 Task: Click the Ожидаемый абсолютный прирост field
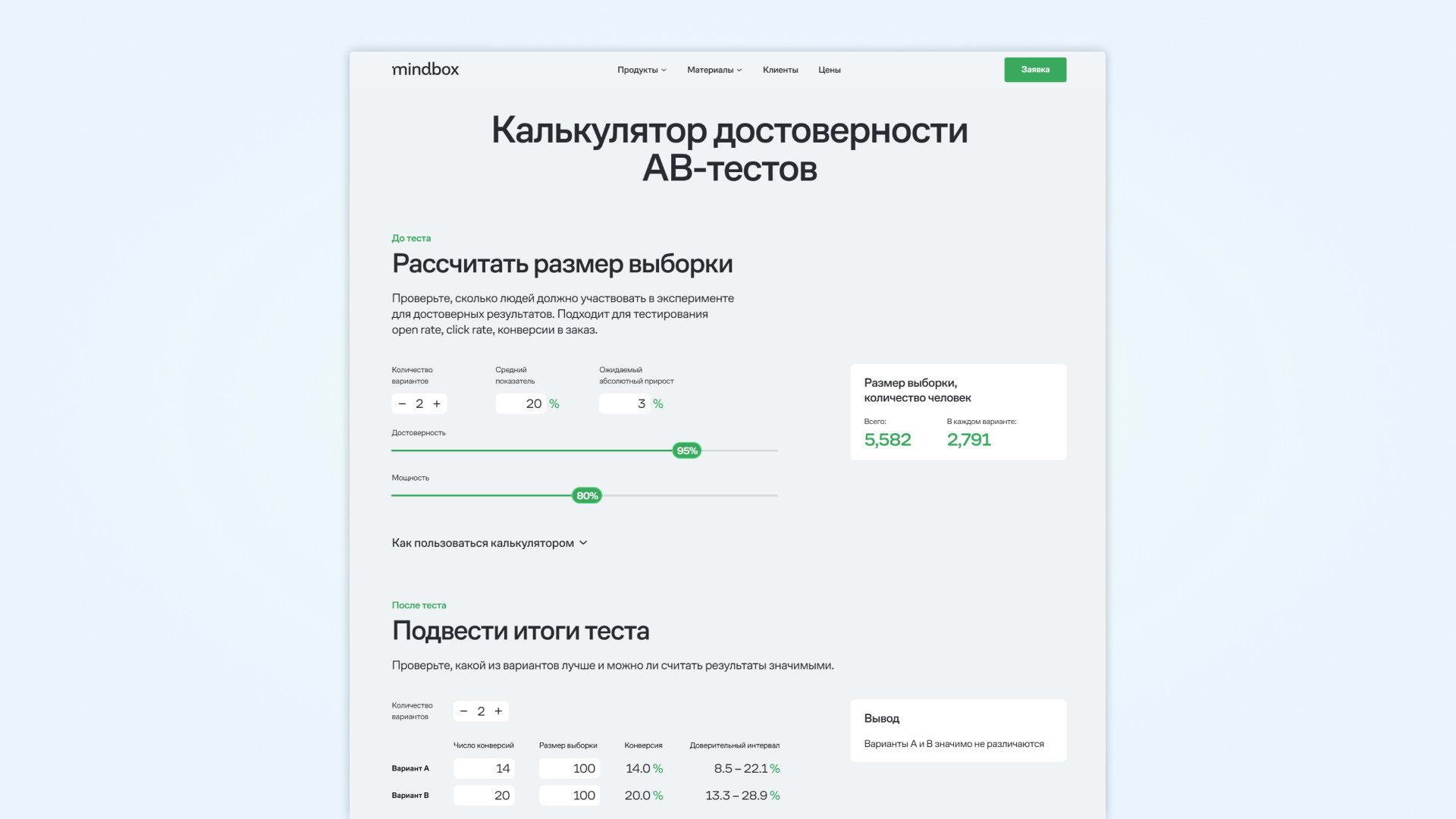624,404
